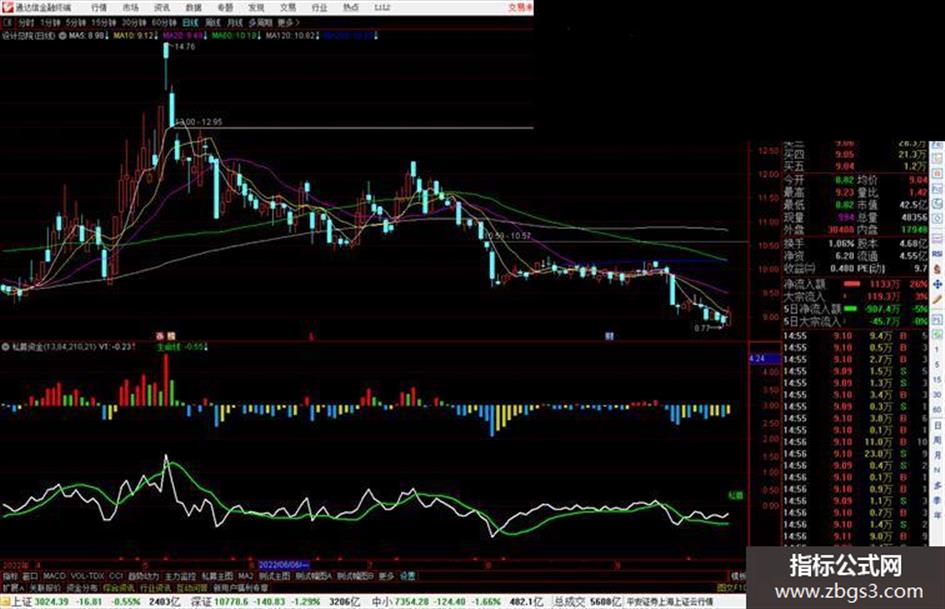945x609 pixels.
Task: Click the 深证 index in status bar
Action: 201,602
